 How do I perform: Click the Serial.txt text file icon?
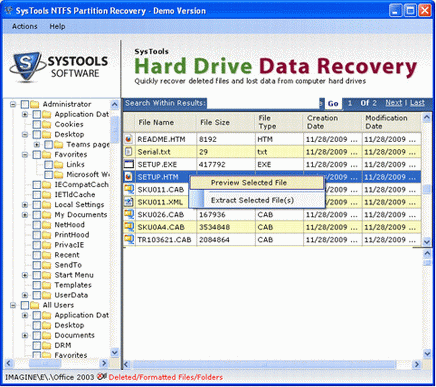click(x=128, y=152)
